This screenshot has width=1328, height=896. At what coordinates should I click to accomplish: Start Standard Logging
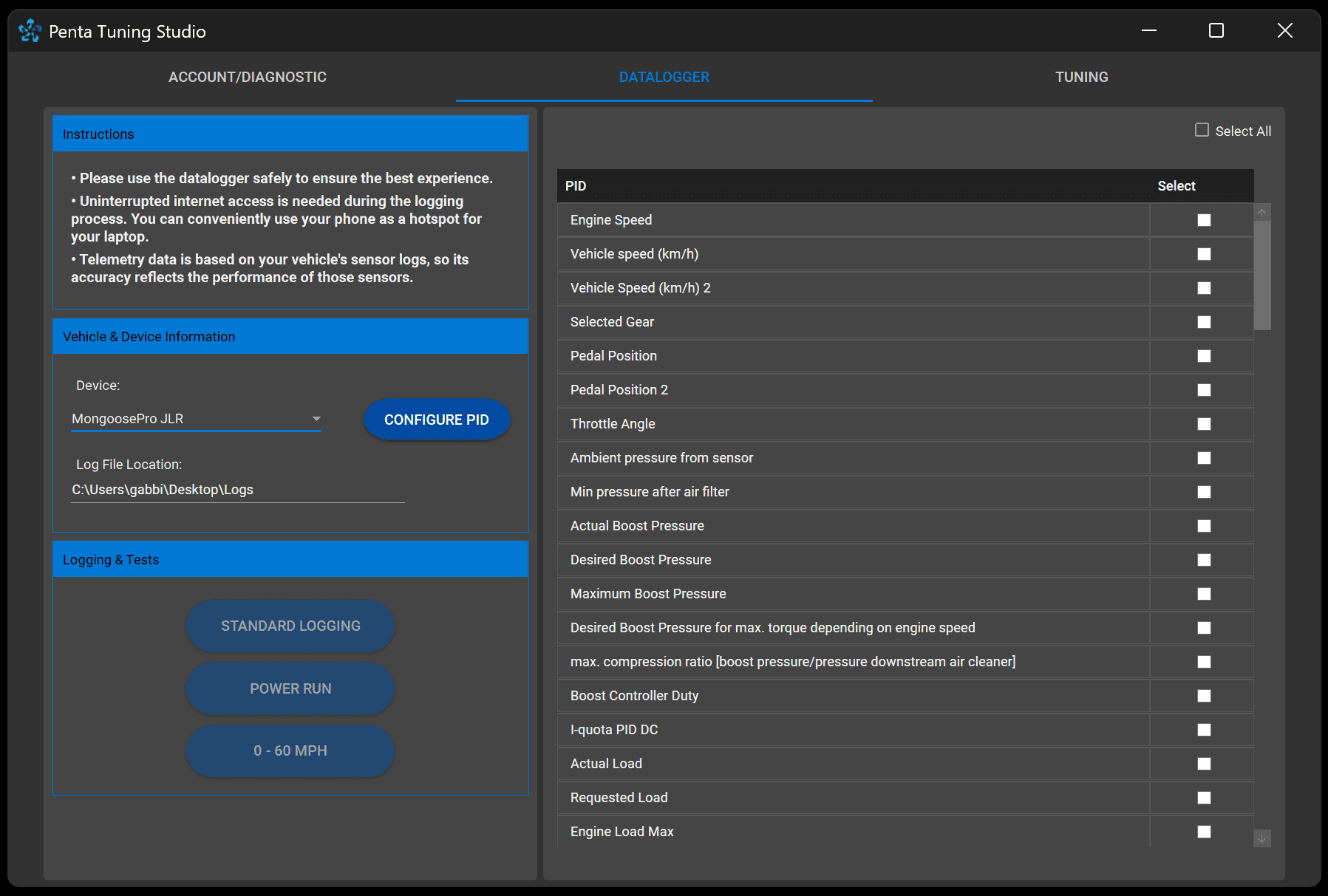[290, 626]
